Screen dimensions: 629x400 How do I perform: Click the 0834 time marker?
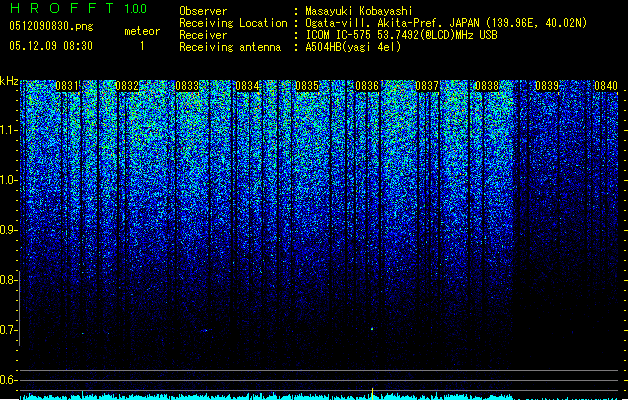[x=247, y=86]
